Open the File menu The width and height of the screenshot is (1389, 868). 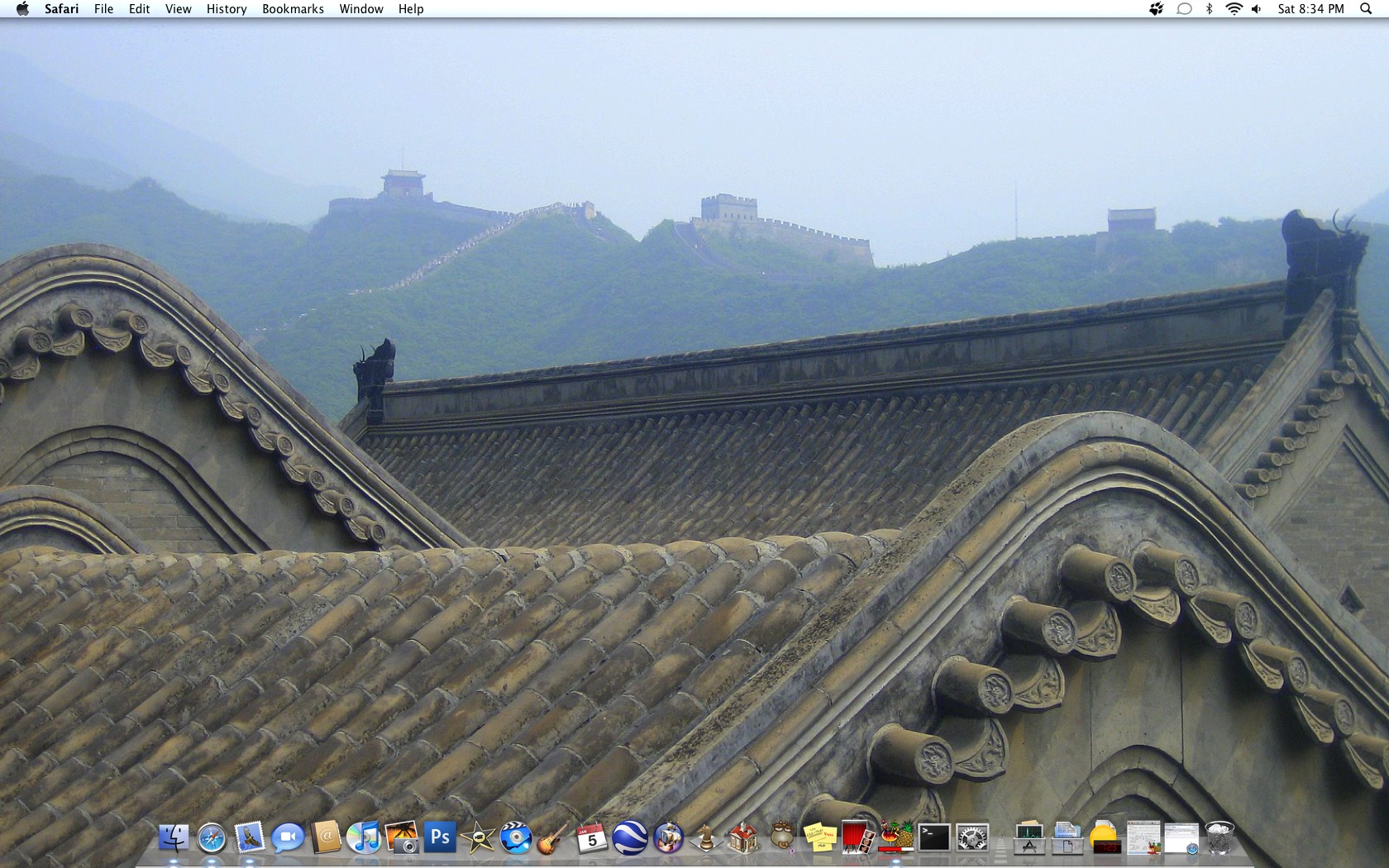point(103,9)
